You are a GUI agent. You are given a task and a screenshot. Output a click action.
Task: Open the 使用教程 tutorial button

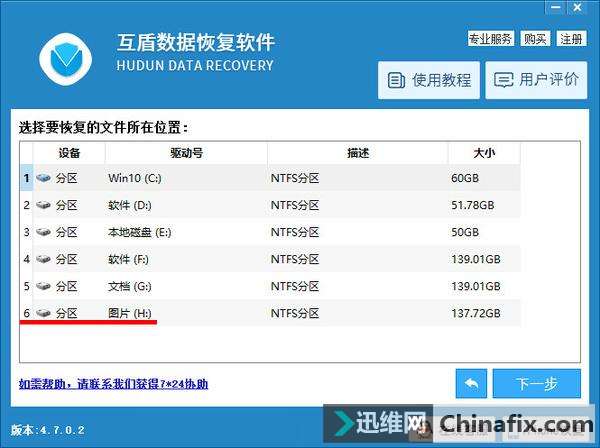[x=429, y=80]
